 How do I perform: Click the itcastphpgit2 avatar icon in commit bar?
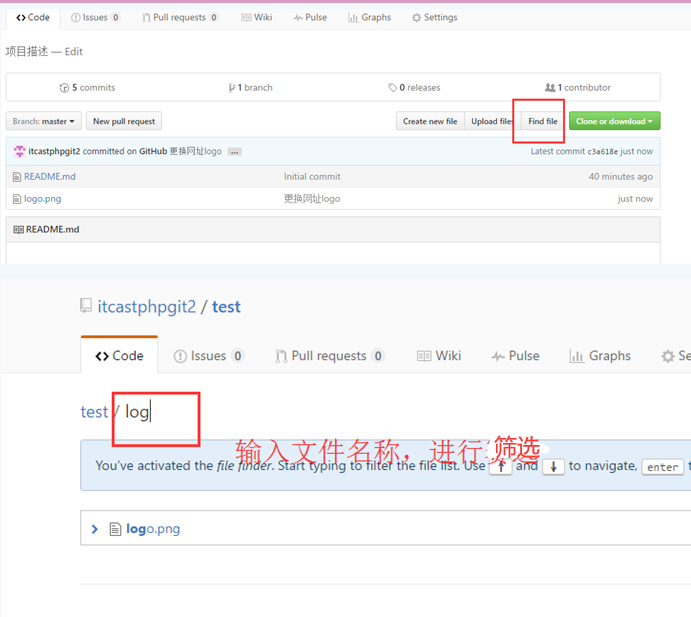pos(19,151)
